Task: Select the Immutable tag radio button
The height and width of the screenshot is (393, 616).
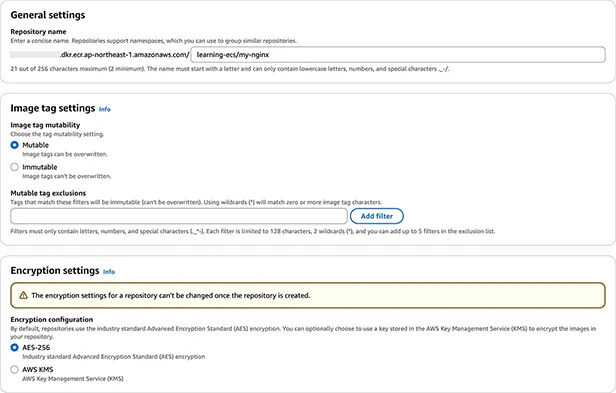Action: coord(15,167)
